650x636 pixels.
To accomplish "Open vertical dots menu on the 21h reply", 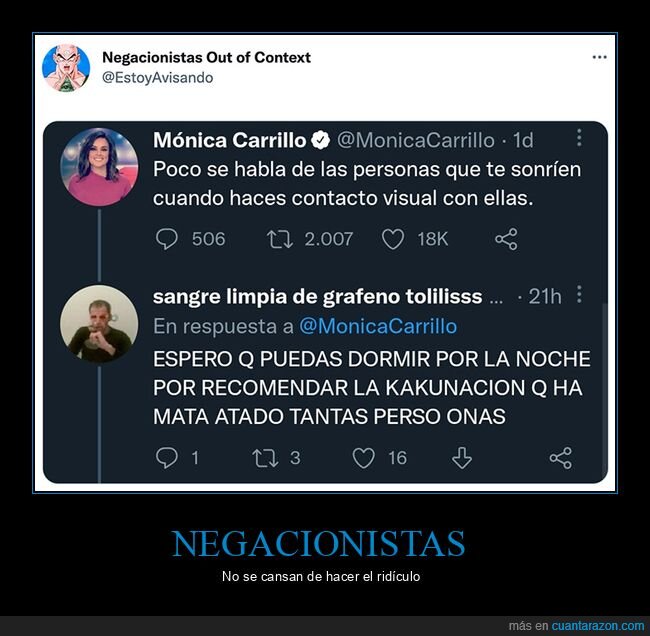I will (579, 294).
